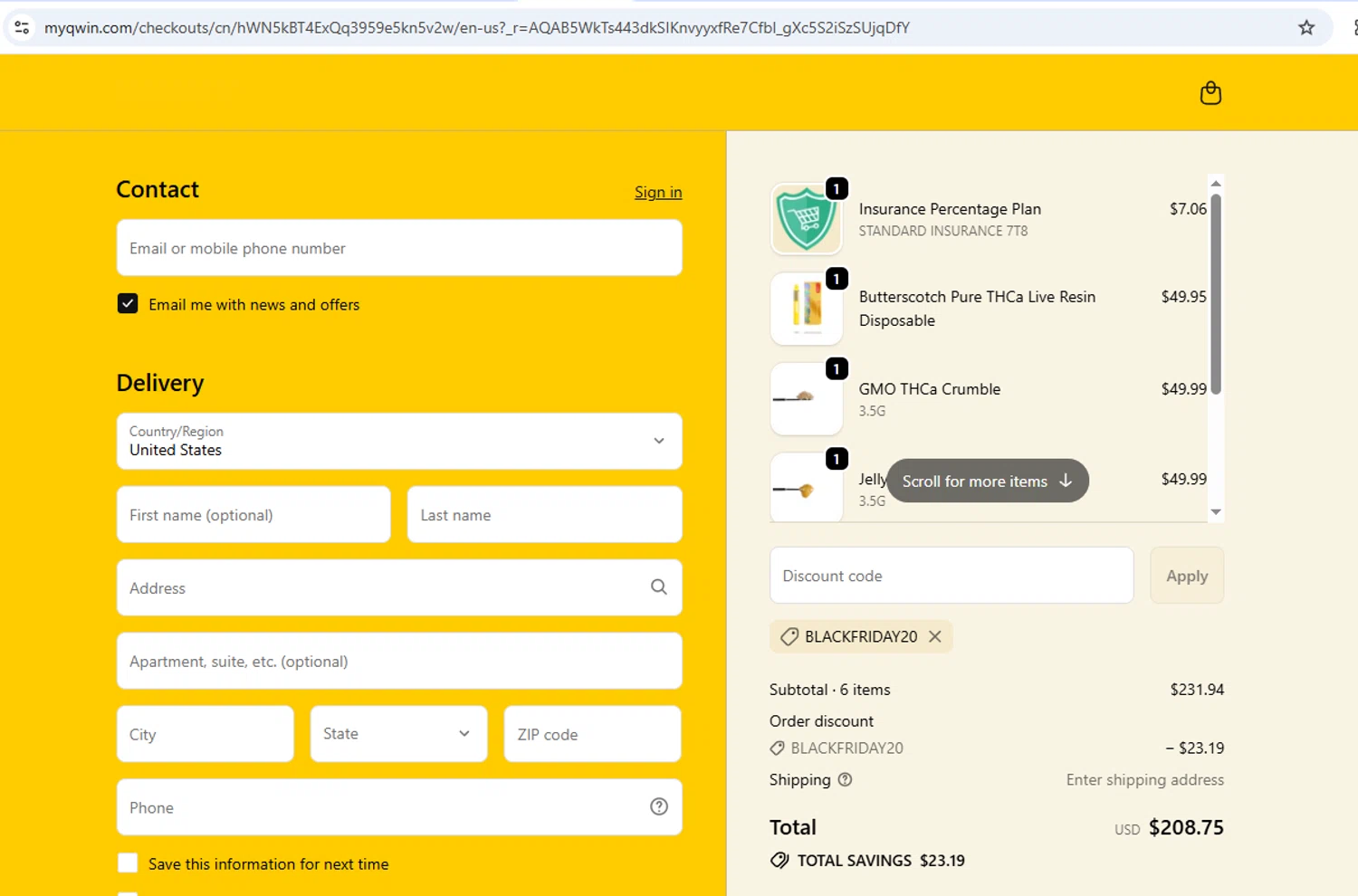Click the − $23.19 discount amount
Image resolution: width=1358 pixels, height=896 pixels.
[x=1195, y=748]
